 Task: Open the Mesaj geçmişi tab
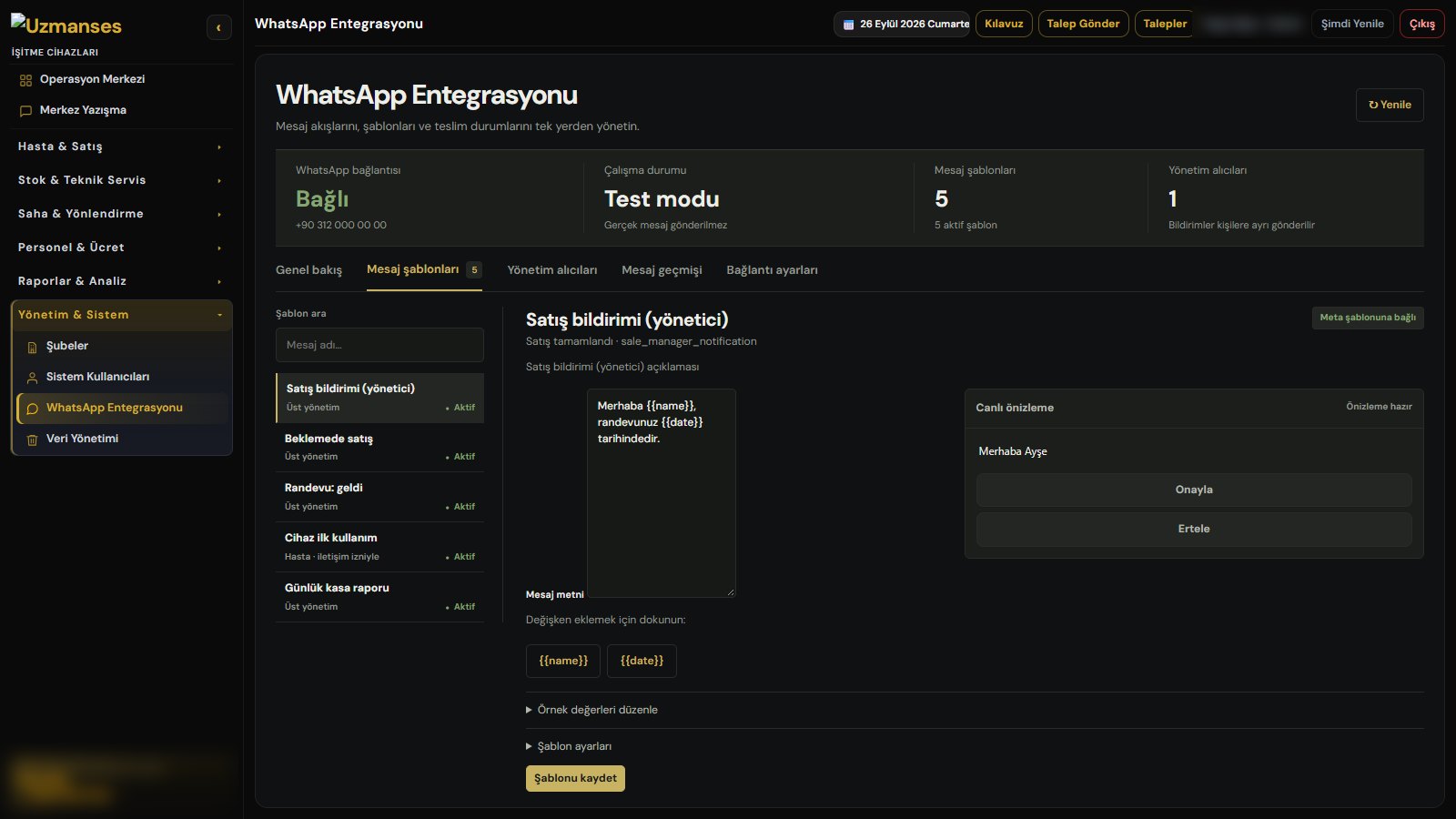[x=662, y=270]
